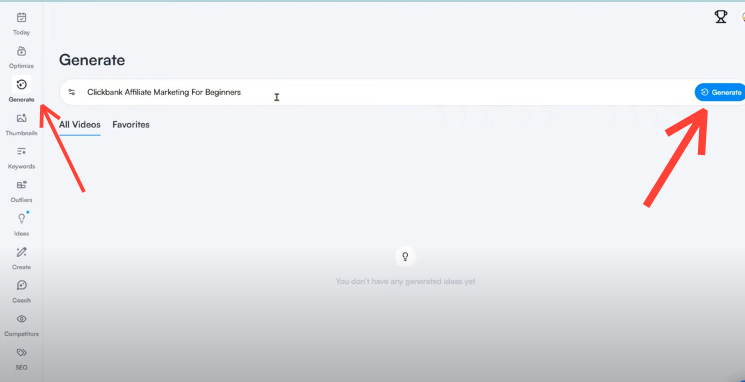The image size is (745, 382).
Task: Select the Outliers sidebar icon
Action: pos(21,185)
